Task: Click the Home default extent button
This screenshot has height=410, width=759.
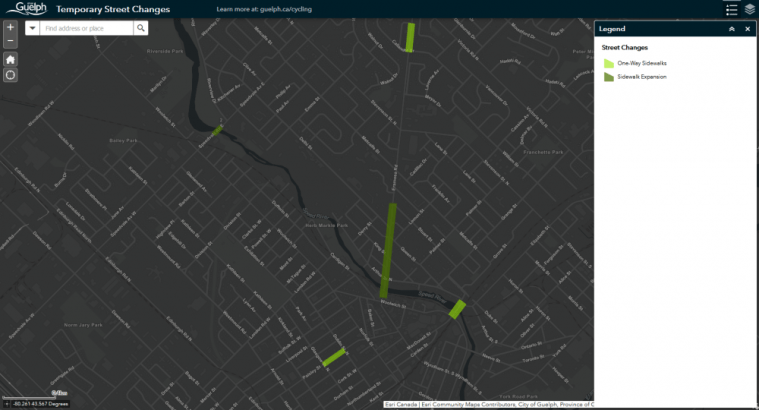Action: [x=10, y=59]
